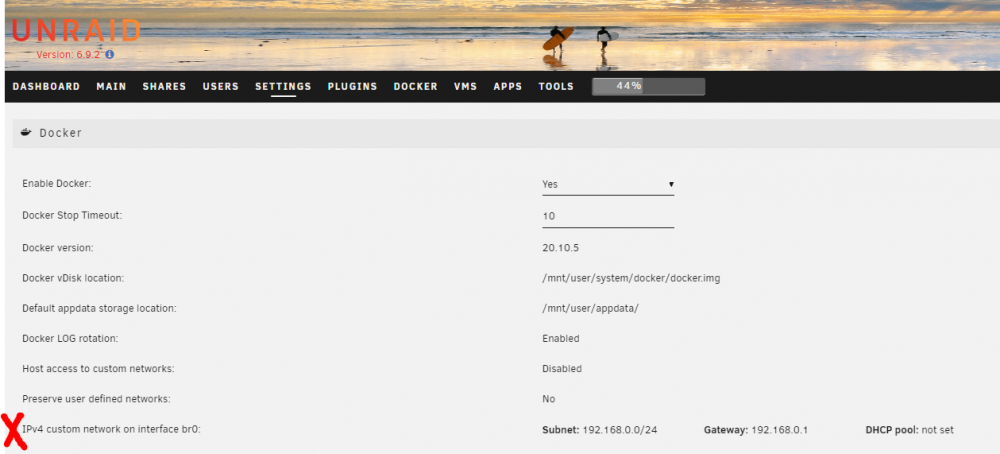Click Default appdata storage location label

point(99,309)
